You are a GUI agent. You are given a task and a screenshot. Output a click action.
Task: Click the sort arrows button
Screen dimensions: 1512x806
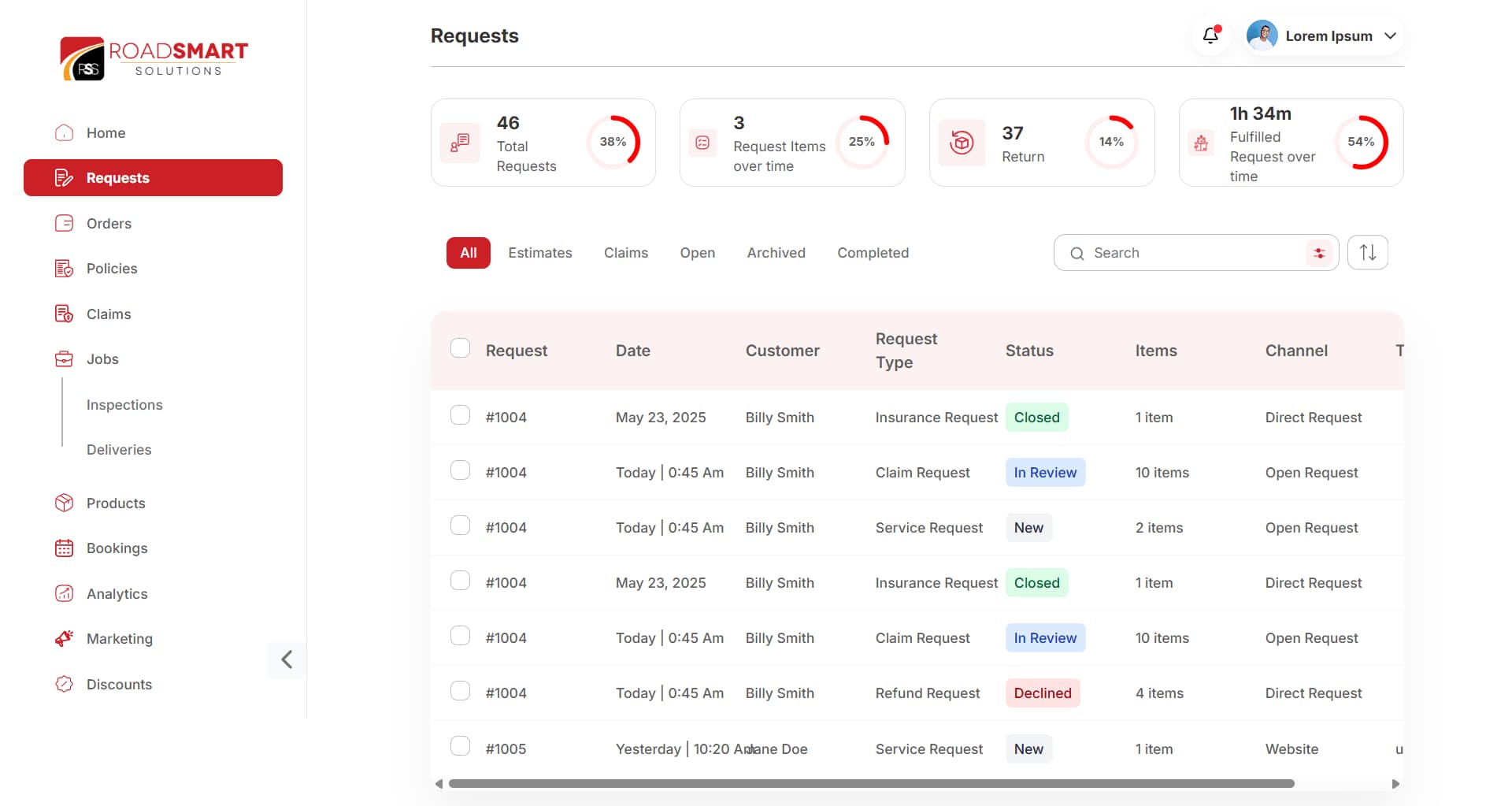pyautogui.click(x=1368, y=253)
